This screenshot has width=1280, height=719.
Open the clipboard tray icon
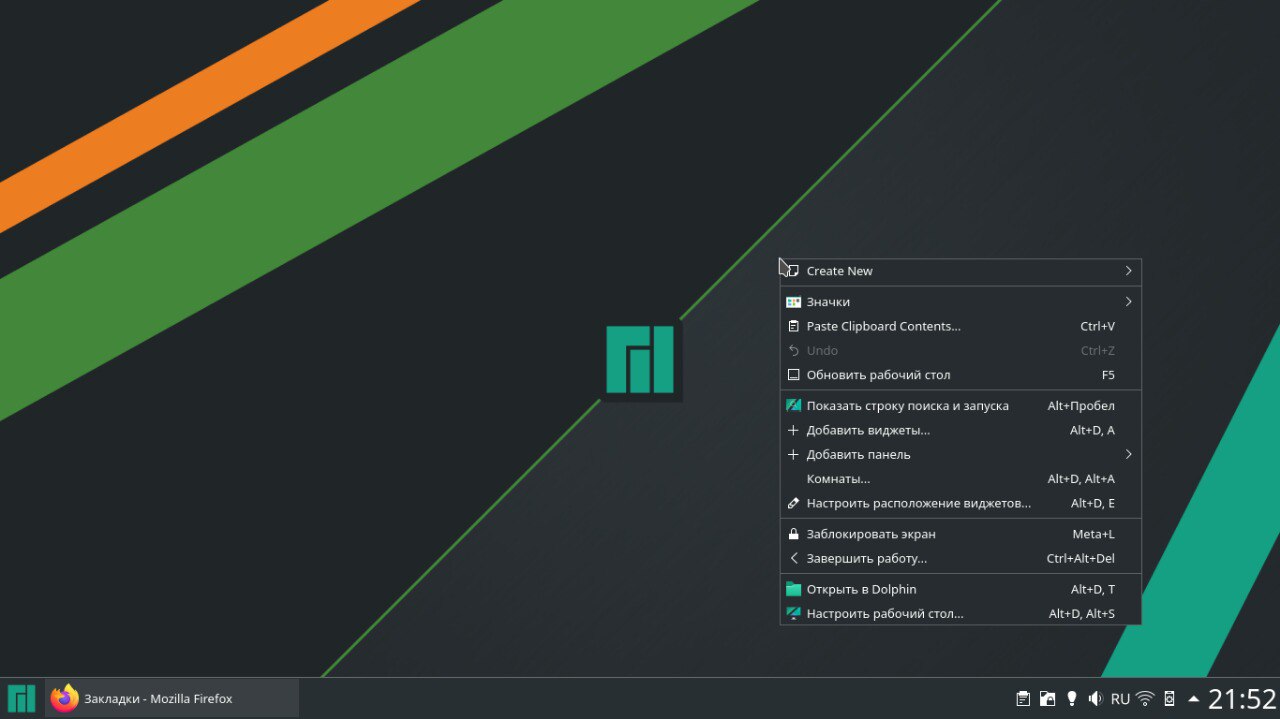[1023, 698]
